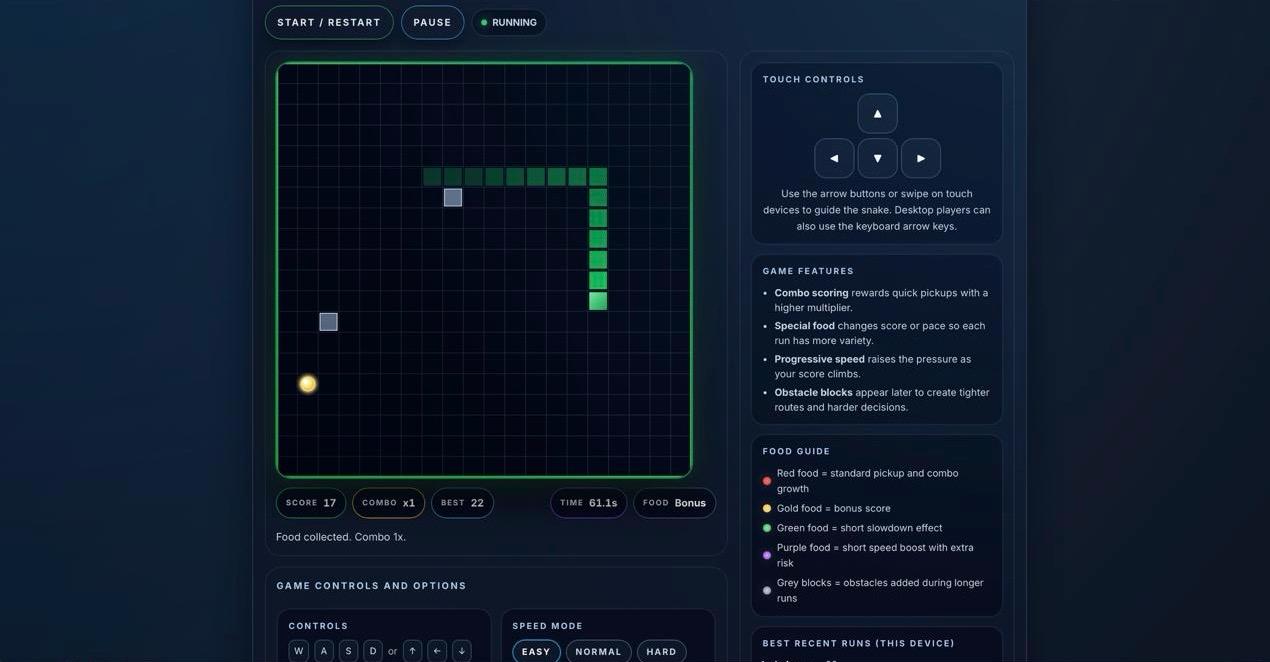The image size is (1270, 662).
Task: Tap the left arrow touch control
Action: 834,158
